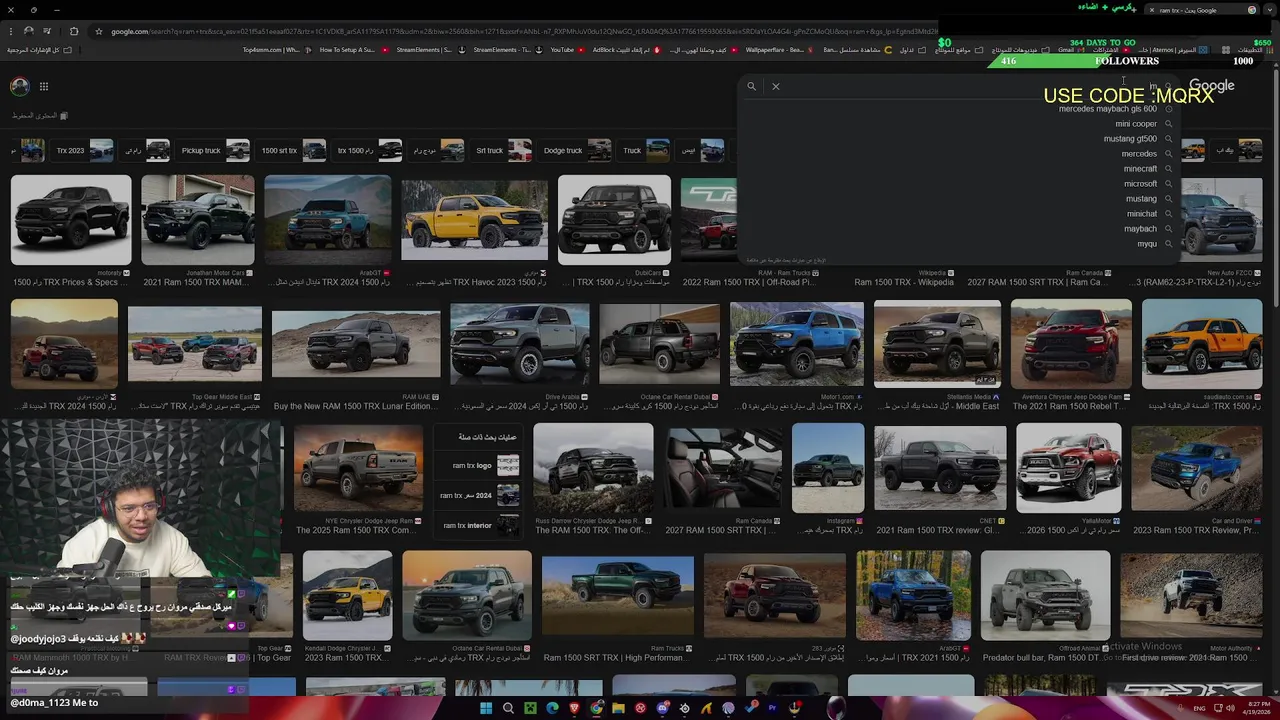Viewport: 1280px width, 720px height.
Task: Open the 'Buy the New RAM 1500 TRX Lunar Edition' image
Action: 355,344
